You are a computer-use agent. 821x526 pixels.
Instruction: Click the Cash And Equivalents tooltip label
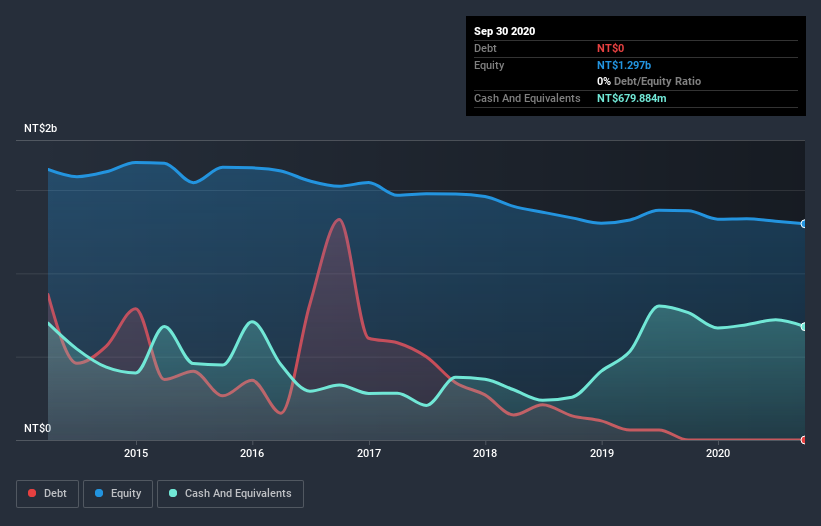527,98
